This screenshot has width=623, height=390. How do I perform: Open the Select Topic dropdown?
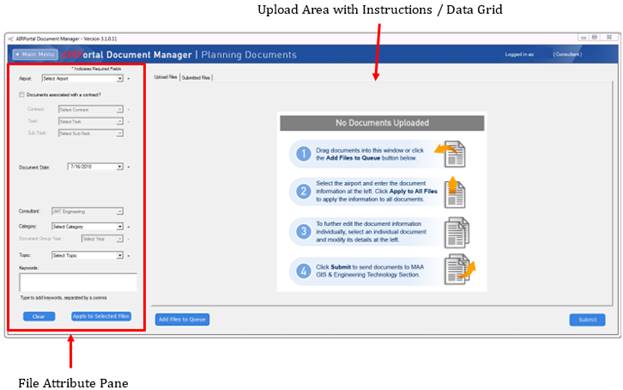click(87, 255)
